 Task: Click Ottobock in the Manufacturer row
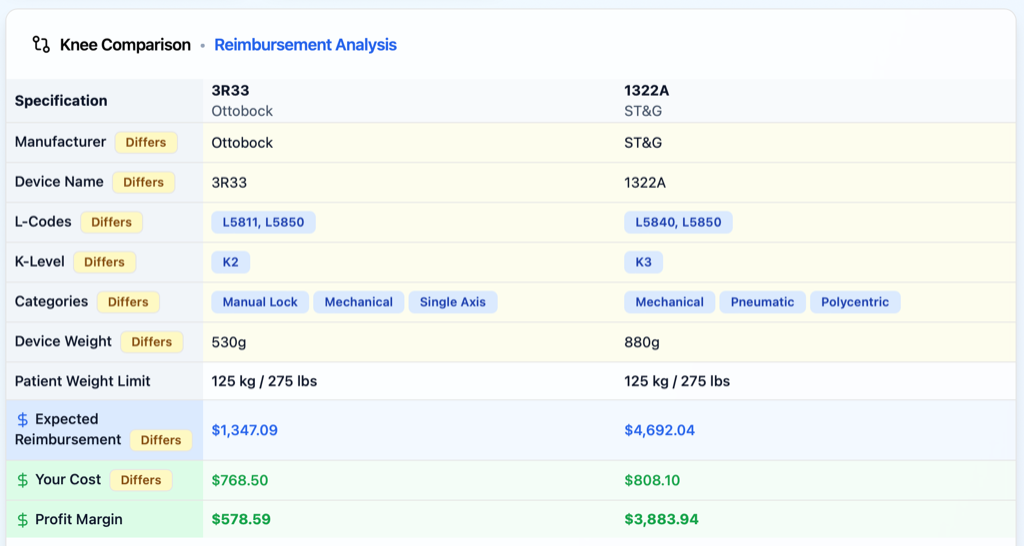coord(242,142)
